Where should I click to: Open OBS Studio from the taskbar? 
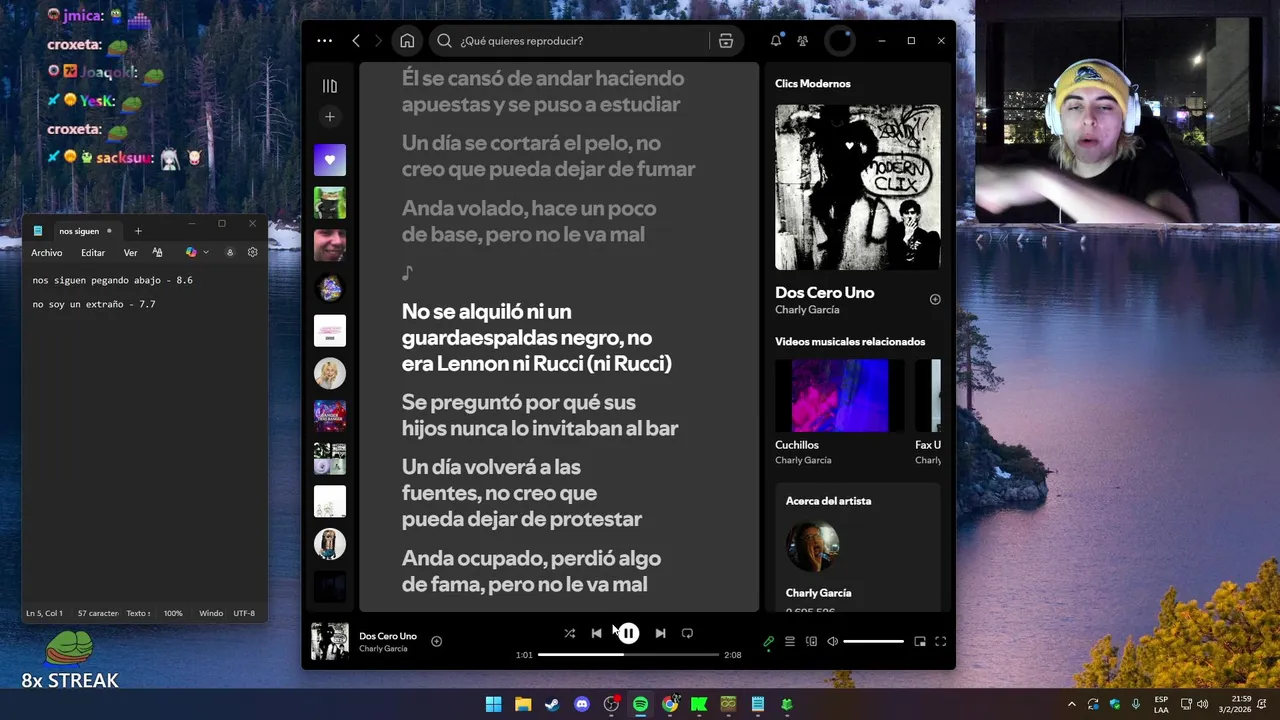pos(611,704)
